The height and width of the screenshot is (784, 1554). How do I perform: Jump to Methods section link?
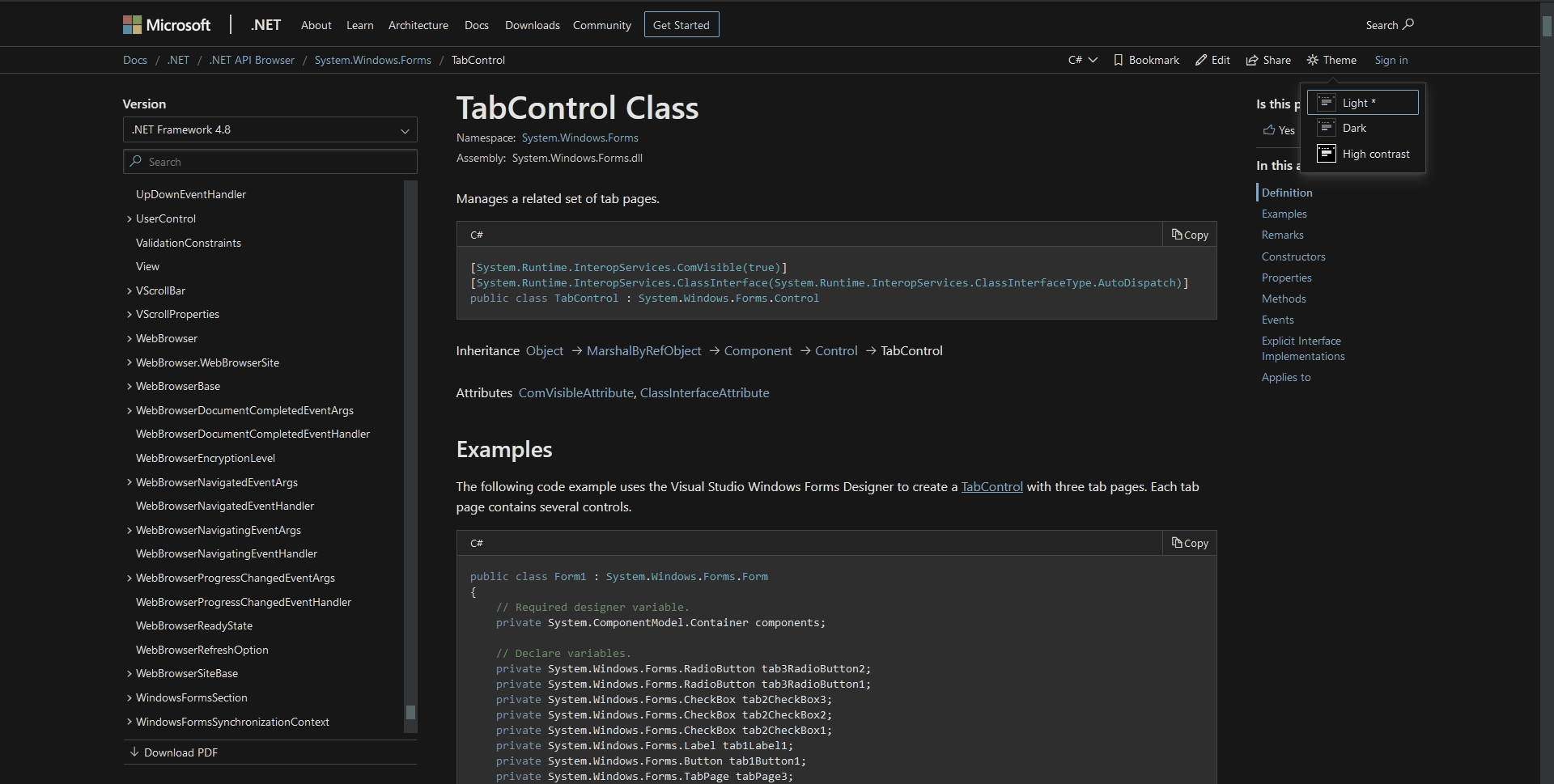(x=1284, y=299)
